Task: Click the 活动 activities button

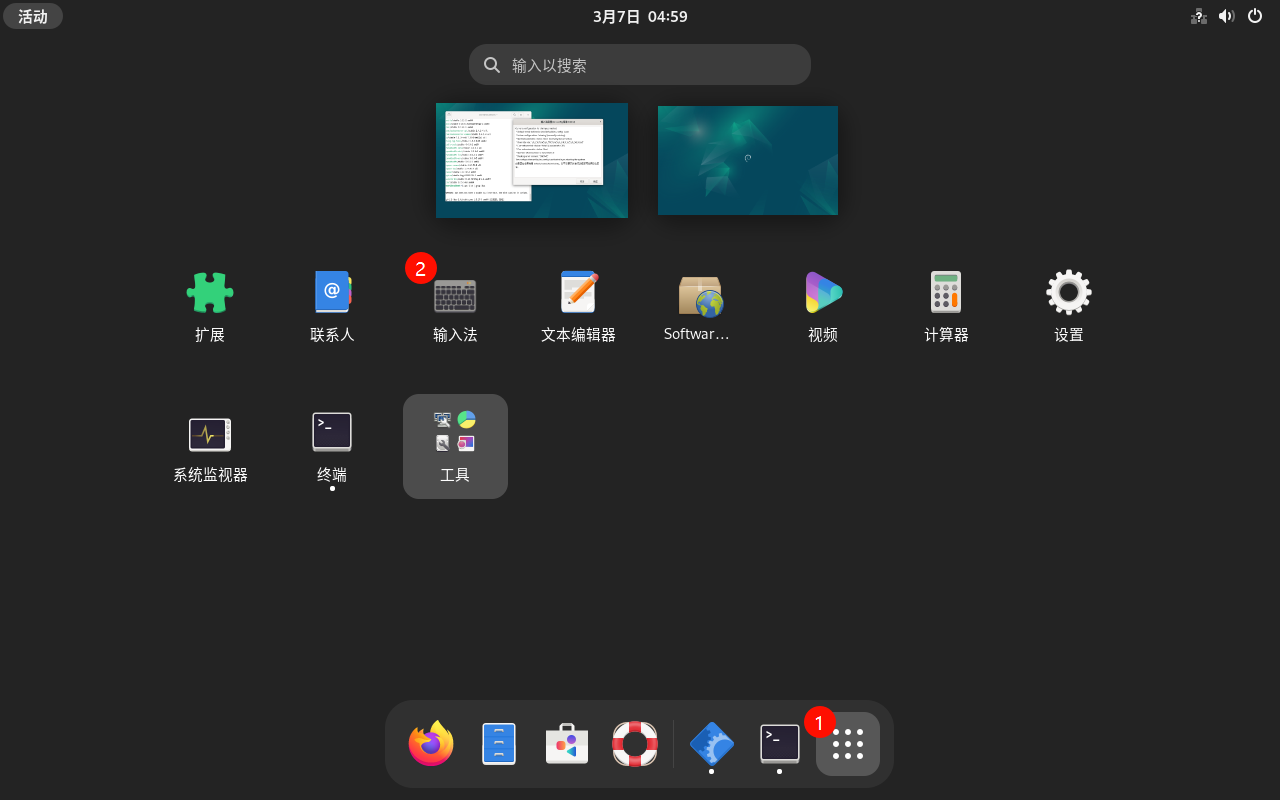Action: (33, 16)
